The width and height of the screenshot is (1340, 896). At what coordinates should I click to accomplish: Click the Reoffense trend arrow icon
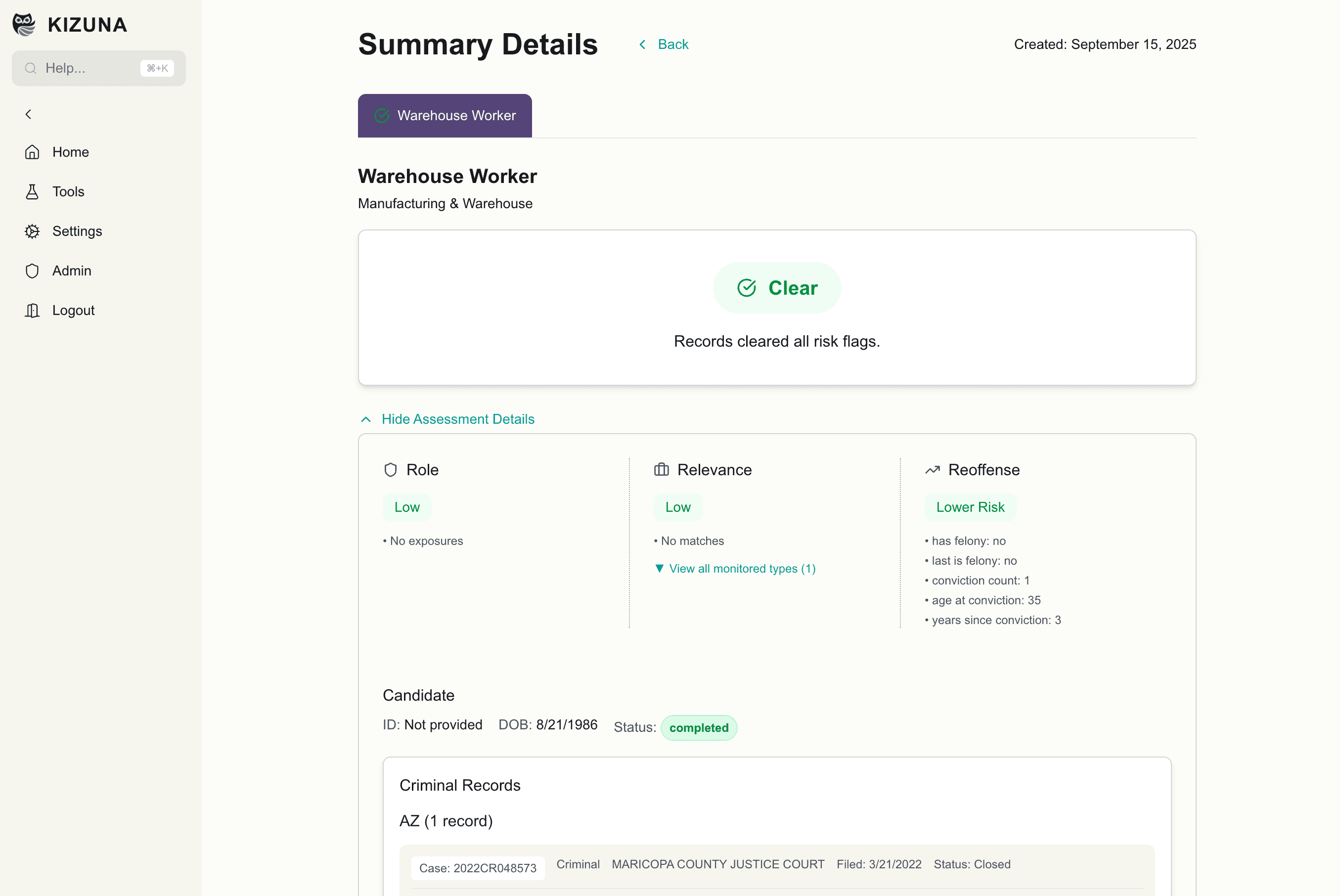coord(932,470)
